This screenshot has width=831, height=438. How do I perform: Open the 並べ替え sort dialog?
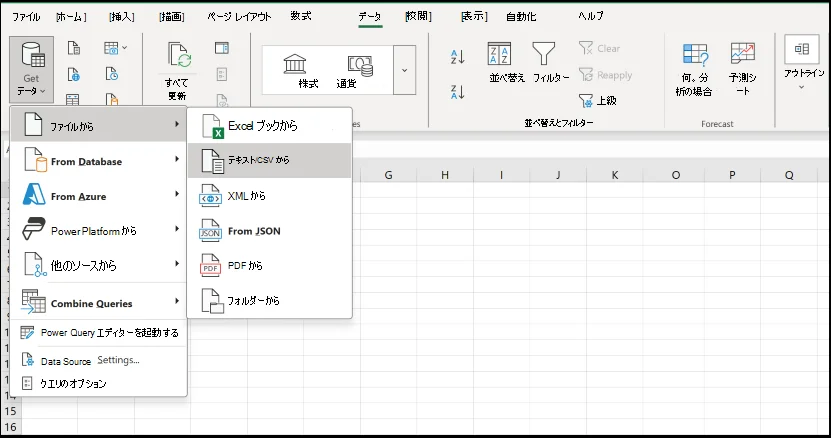[507, 63]
